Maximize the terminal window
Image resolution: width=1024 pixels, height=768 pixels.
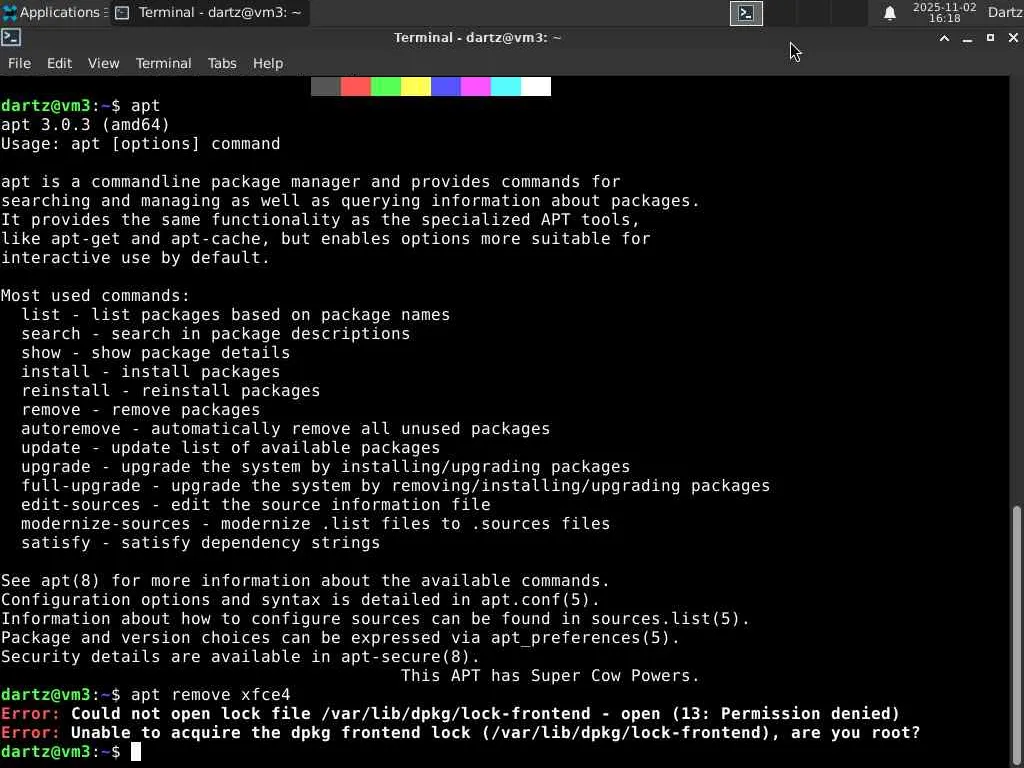[x=990, y=38]
